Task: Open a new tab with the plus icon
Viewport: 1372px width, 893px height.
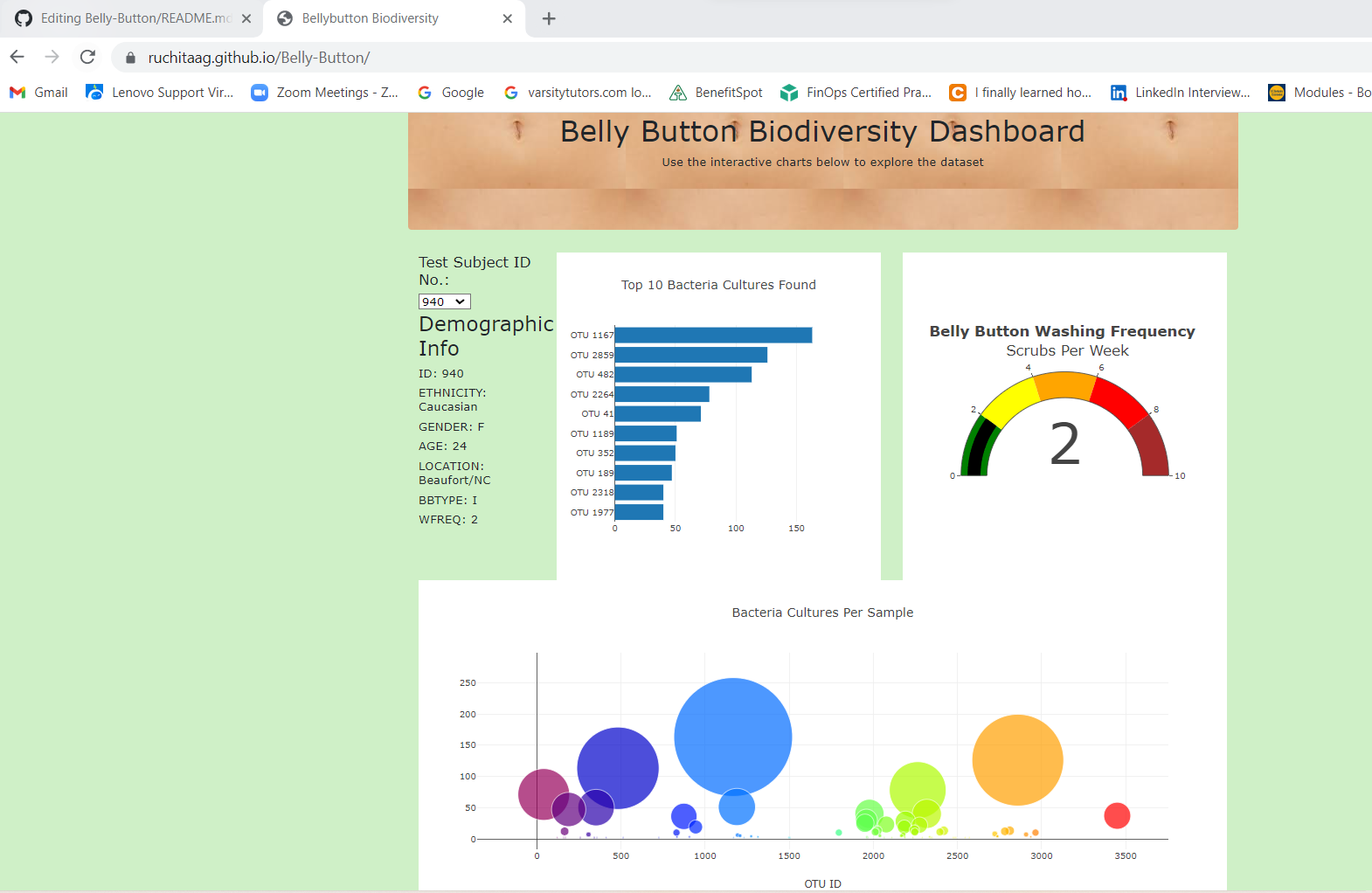Action: coord(549,18)
